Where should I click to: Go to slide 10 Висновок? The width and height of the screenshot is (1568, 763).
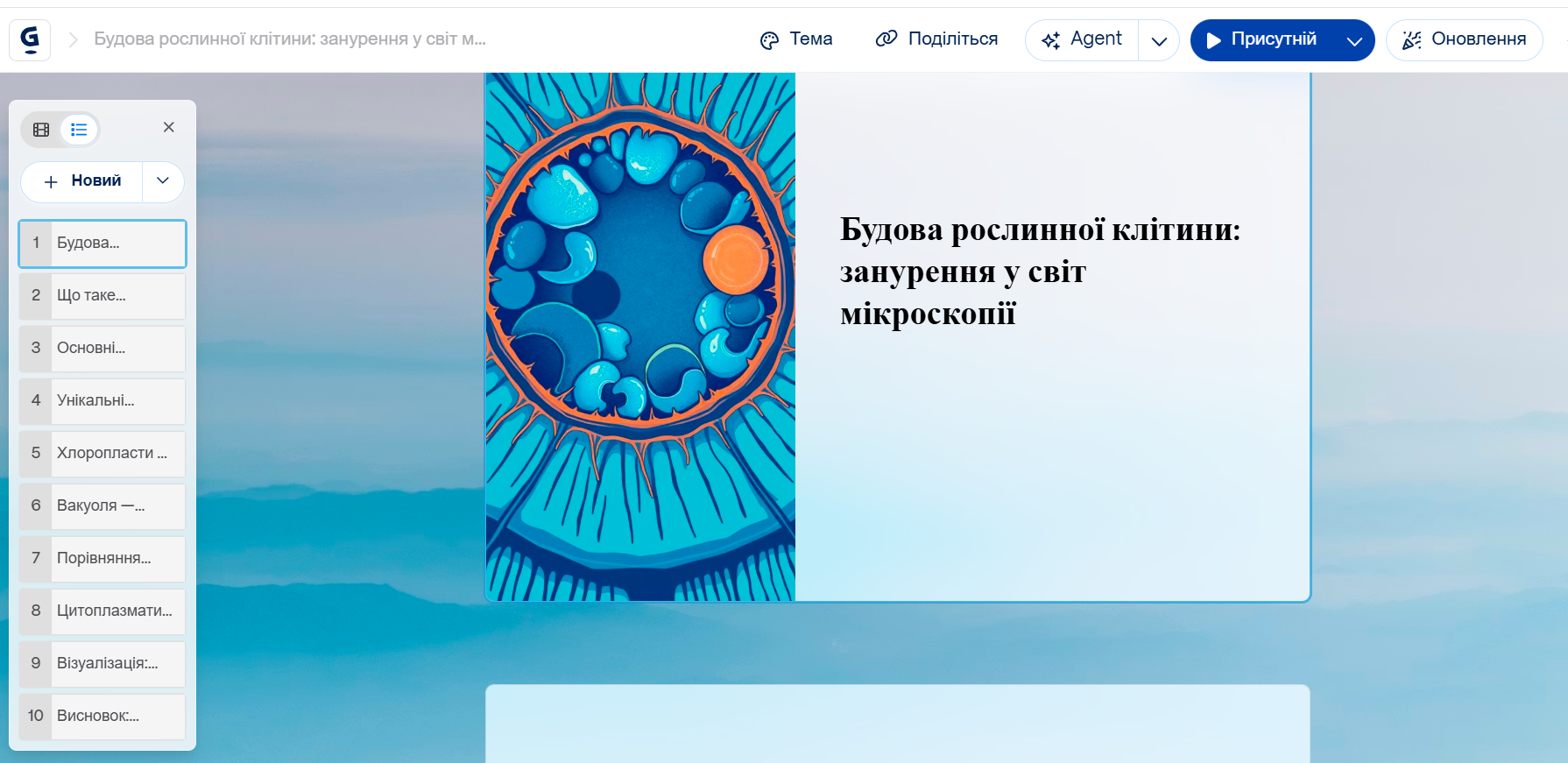point(102,717)
